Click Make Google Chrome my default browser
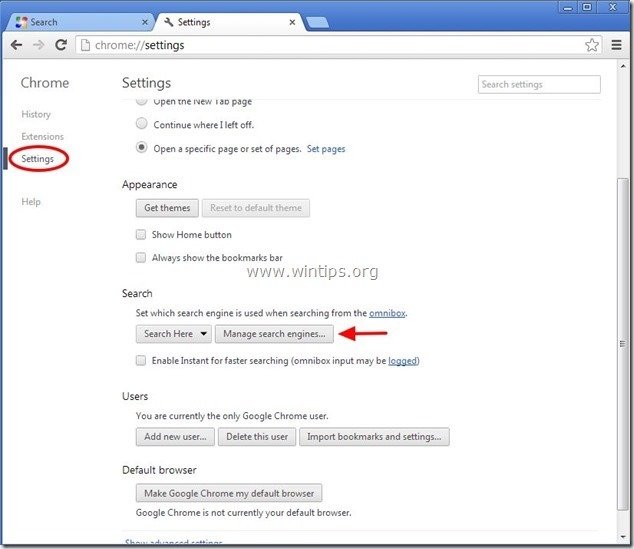Image resolution: width=634 pixels, height=549 pixels. click(x=229, y=493)
